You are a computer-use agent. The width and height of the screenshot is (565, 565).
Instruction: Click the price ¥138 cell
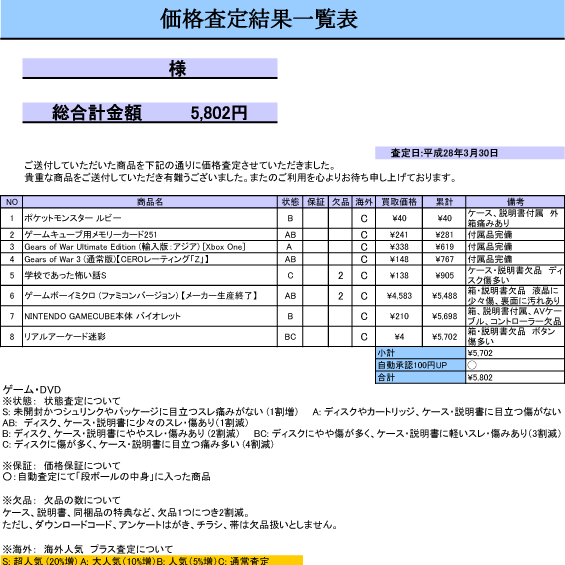399,276
